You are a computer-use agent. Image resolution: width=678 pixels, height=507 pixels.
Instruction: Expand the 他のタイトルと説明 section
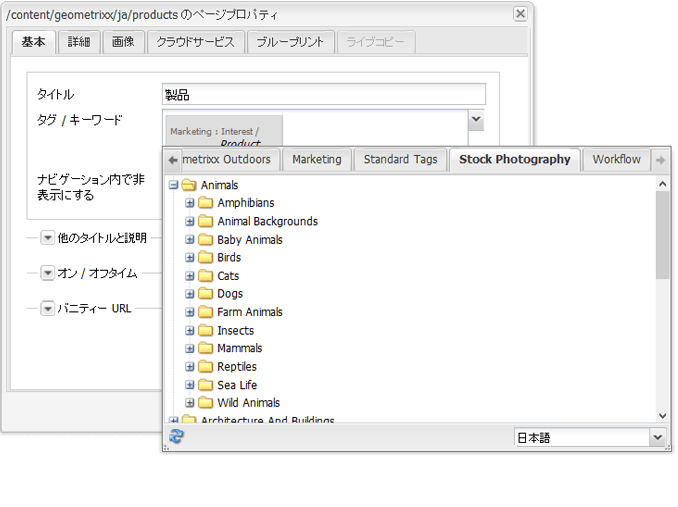(47, 238)
